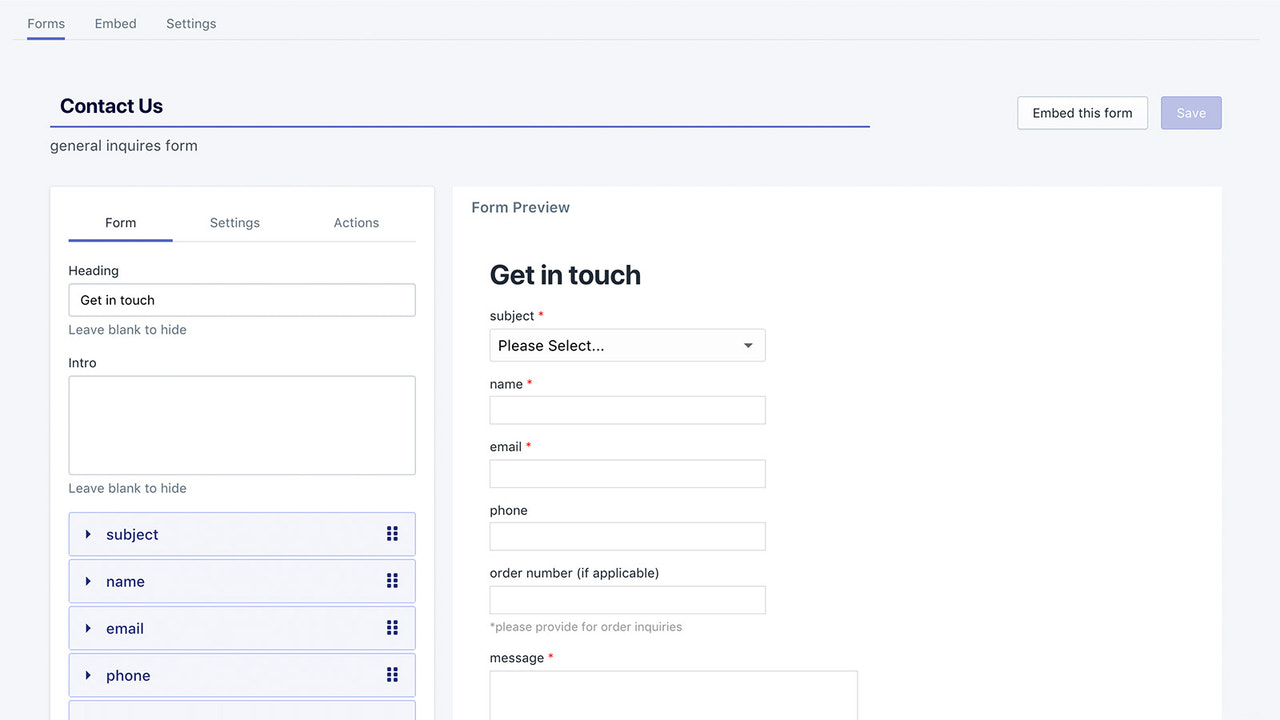Click the drag handle on the name field

[x=392, y=580]
